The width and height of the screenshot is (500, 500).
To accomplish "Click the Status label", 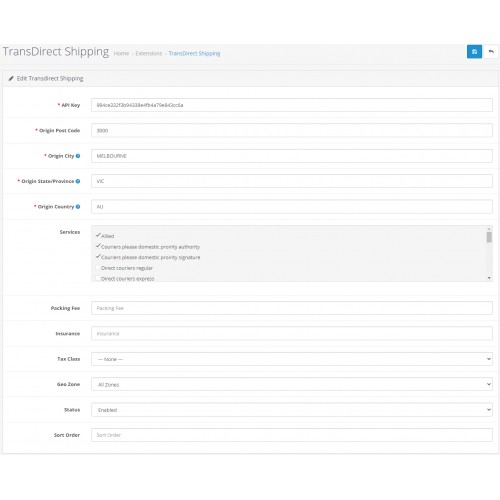I will click(x=72, y=410).
